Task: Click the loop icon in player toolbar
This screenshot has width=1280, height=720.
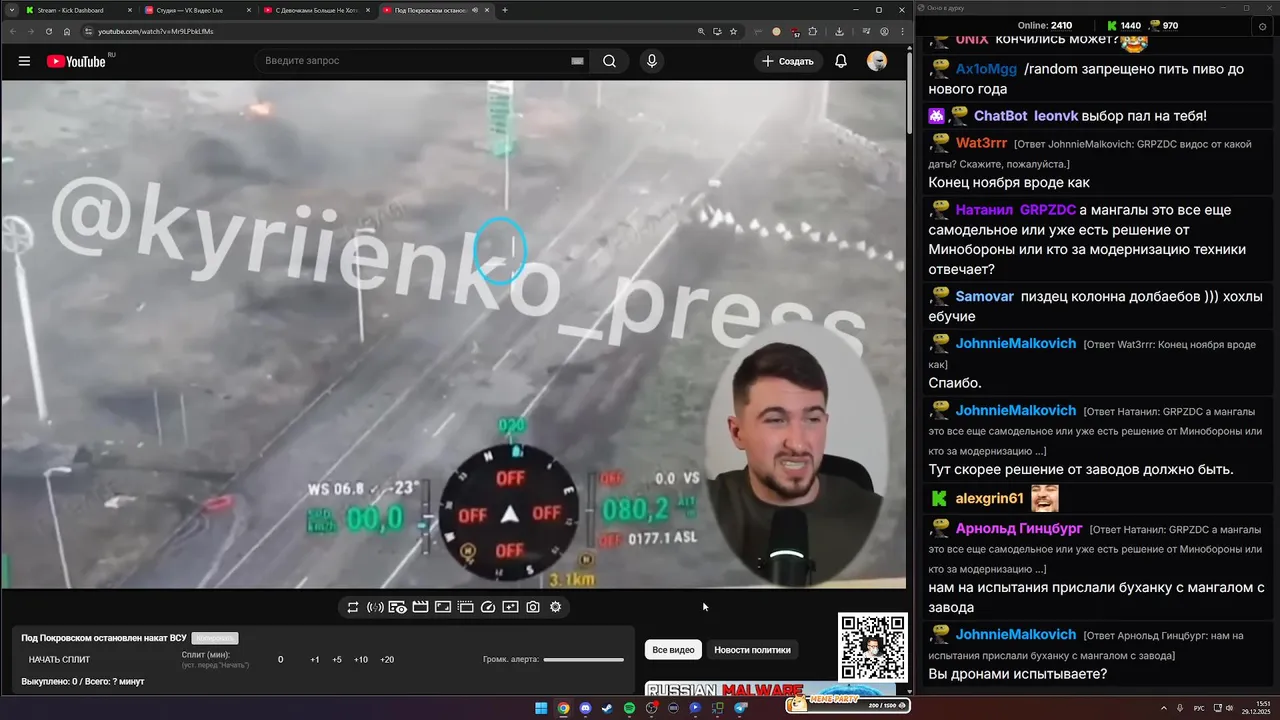Action: click(x=353, y=607)
